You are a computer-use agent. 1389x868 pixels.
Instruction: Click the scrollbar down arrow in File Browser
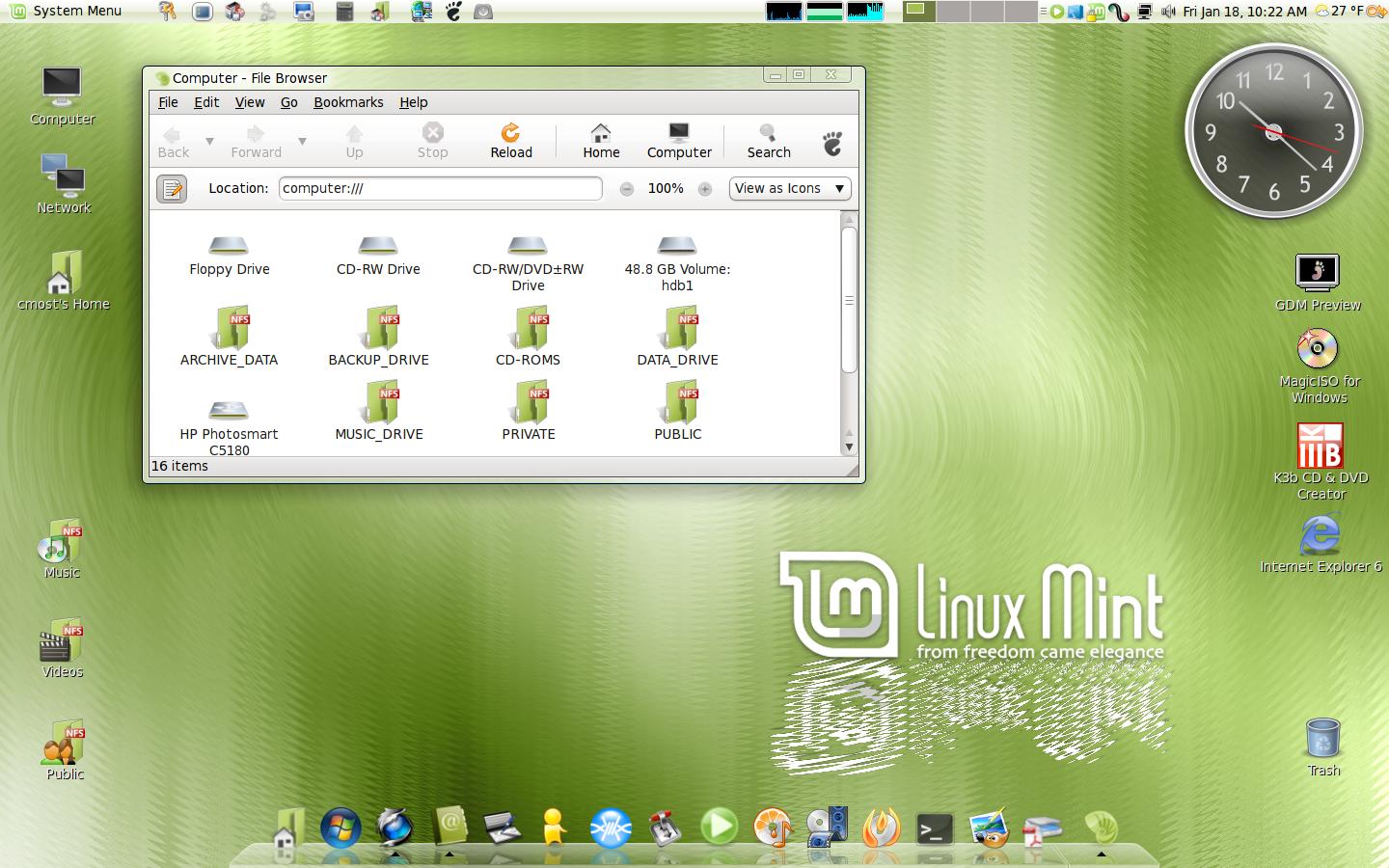pos(849,447)
